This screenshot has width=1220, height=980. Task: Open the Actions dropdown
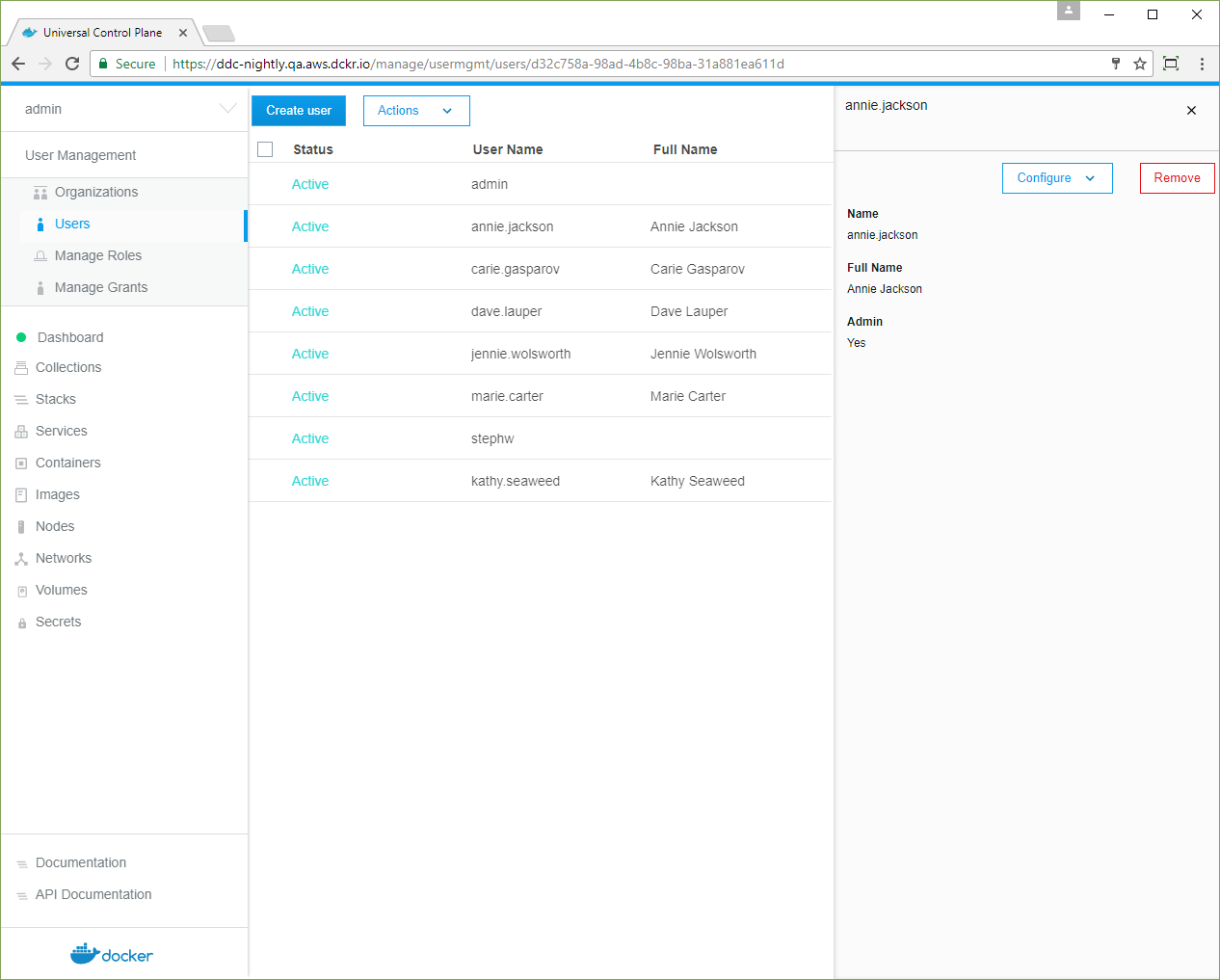[x=415, y=111]
